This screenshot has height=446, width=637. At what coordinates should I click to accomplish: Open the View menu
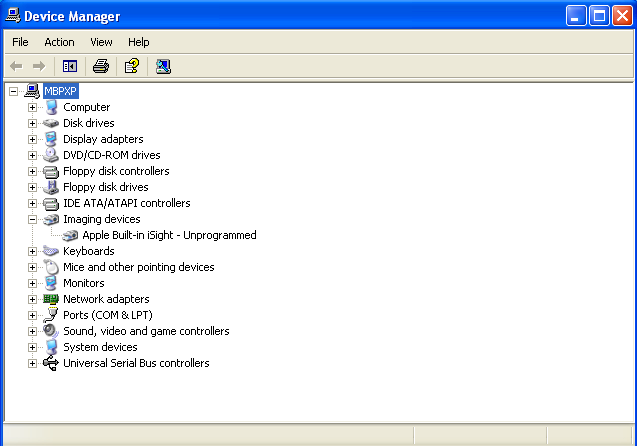[x=101, y=42]
